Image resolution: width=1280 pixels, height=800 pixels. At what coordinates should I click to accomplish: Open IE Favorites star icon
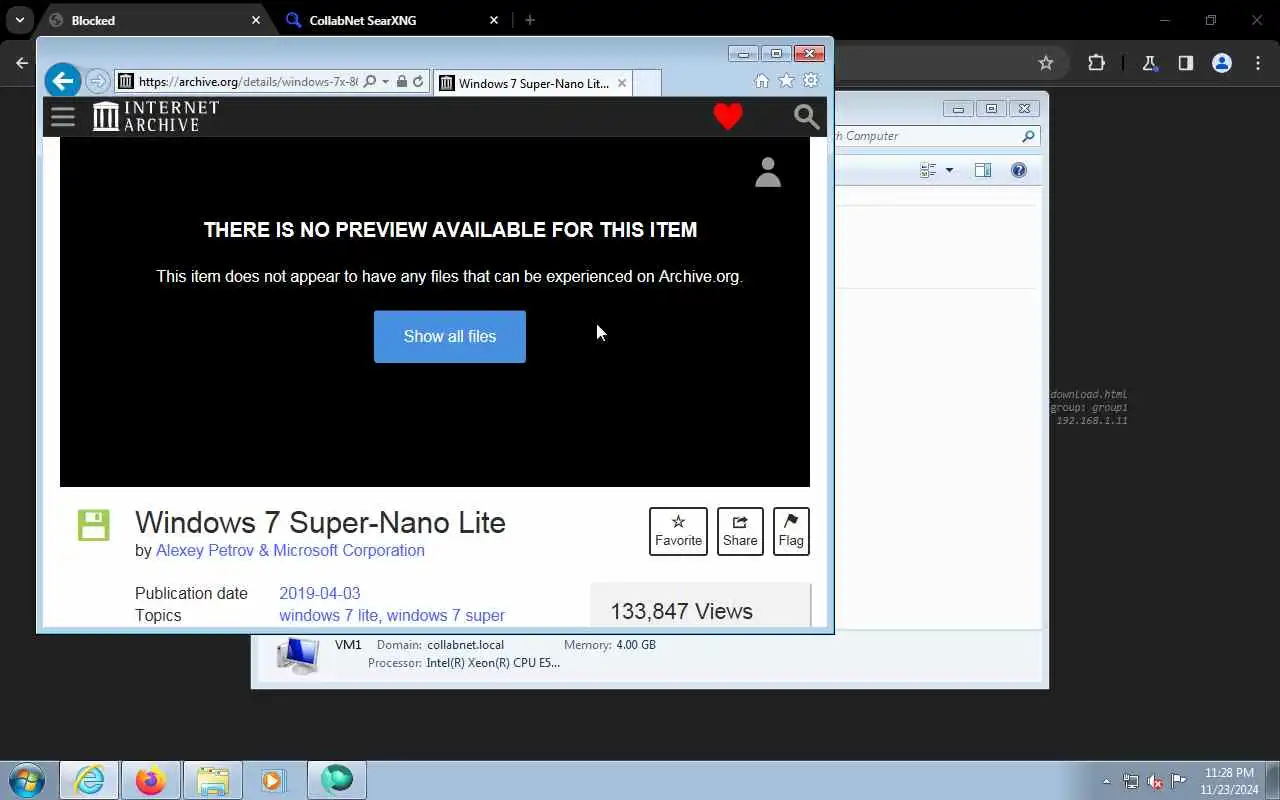coord(786,81)
